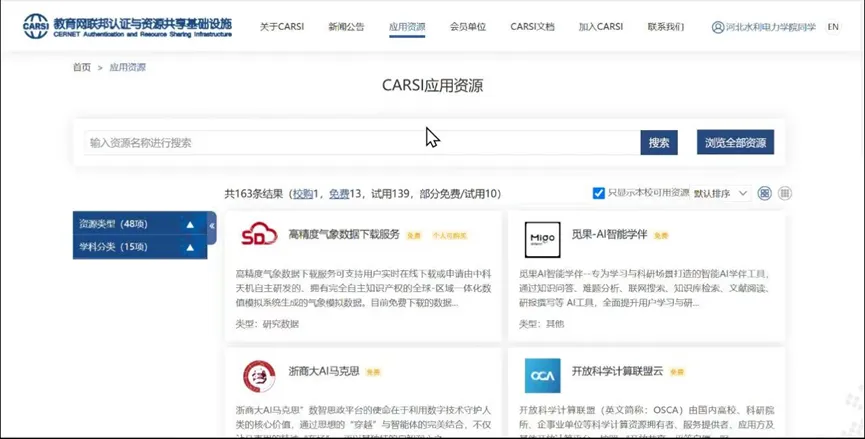Select 应用资源 navigation tab

[407, 26]
